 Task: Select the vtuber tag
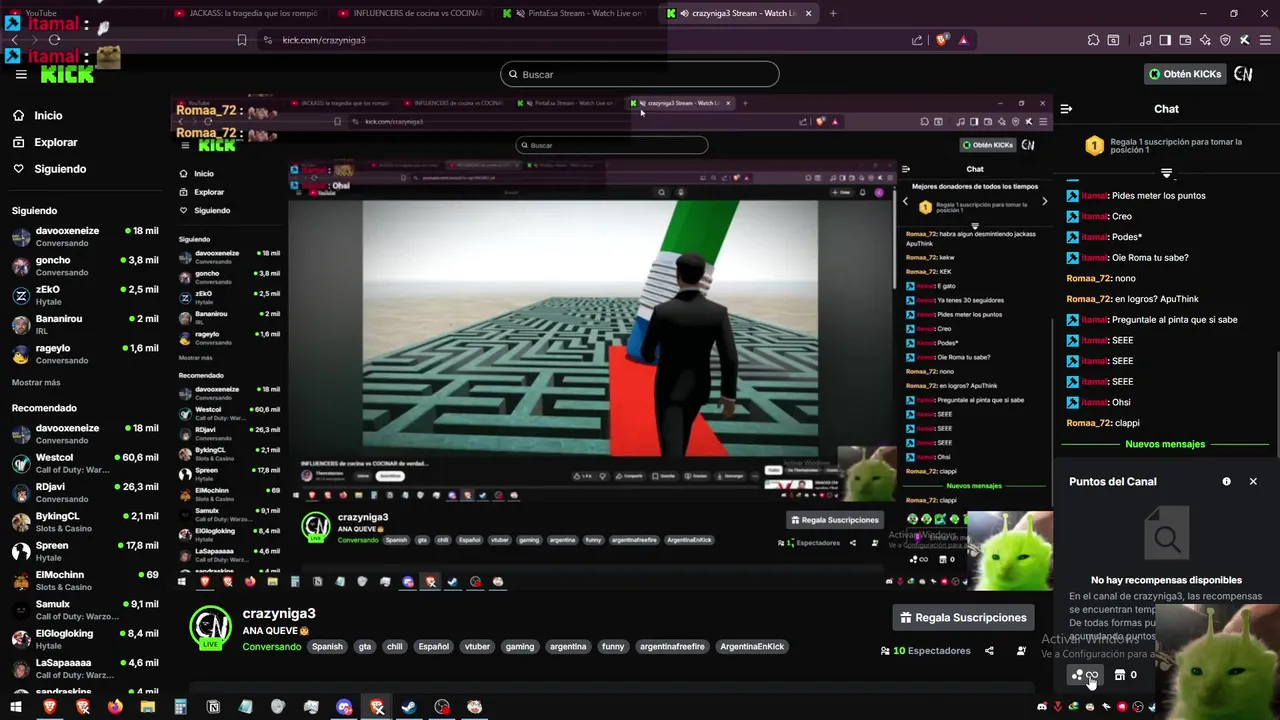(477, 647)
